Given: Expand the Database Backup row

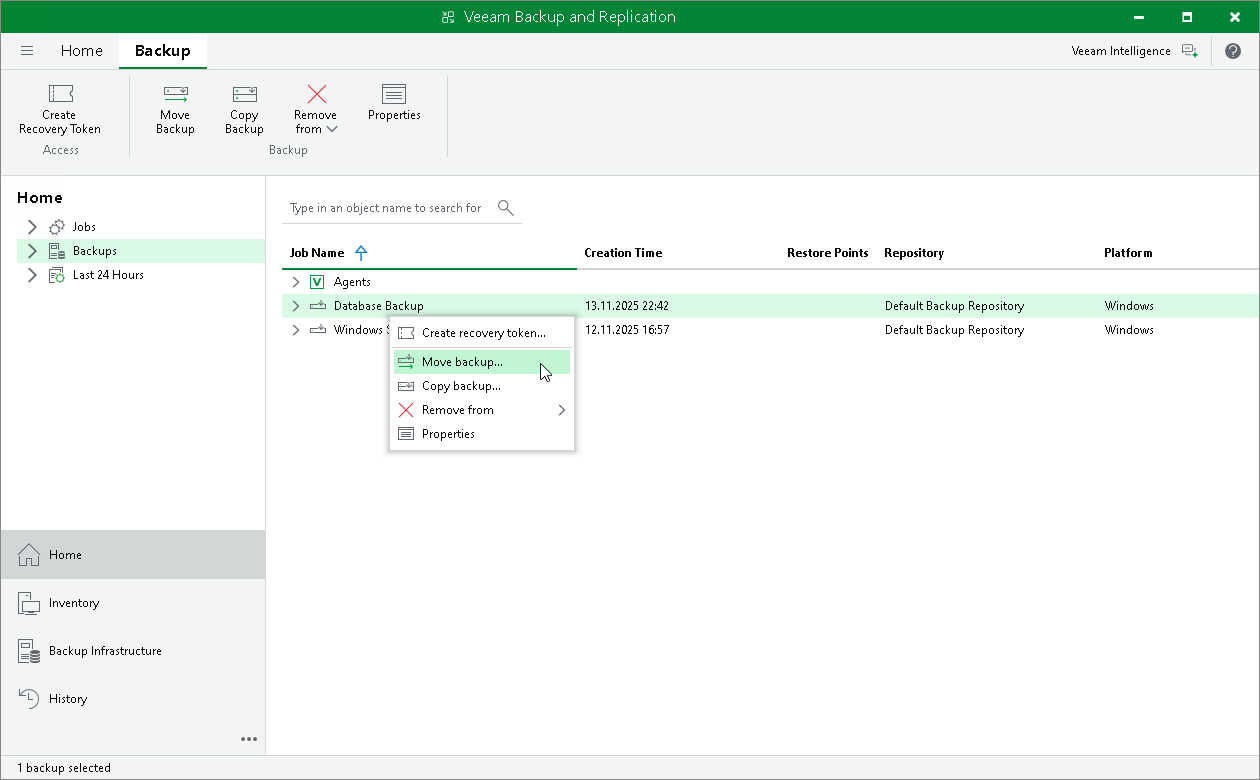Looking at the screenshot, I should pos(295,306).
